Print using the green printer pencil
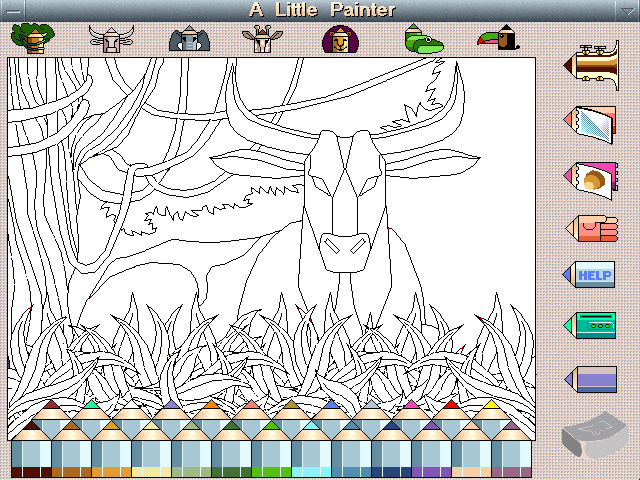Screen dimensions: 640x480 590,325
